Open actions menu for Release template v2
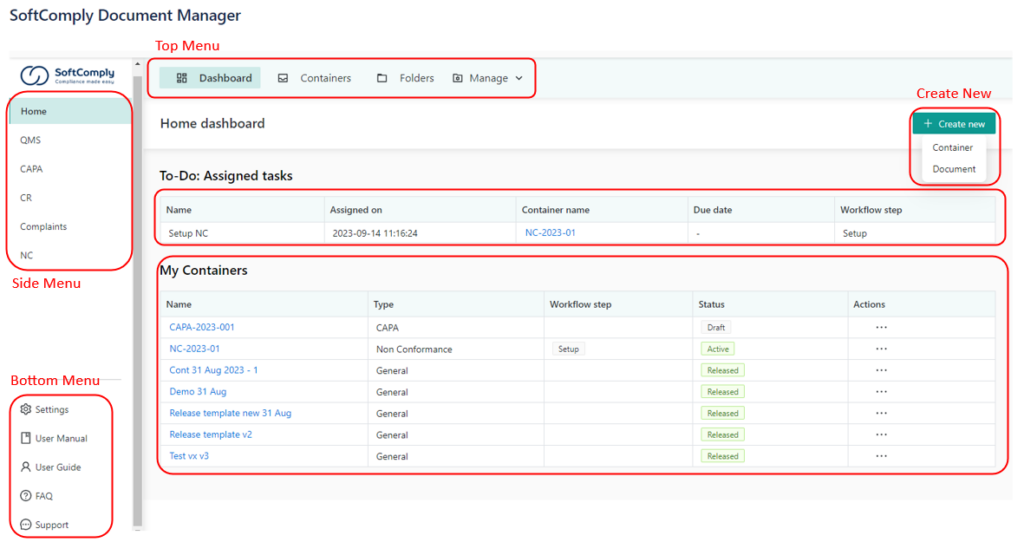 (x=881, y=434)
